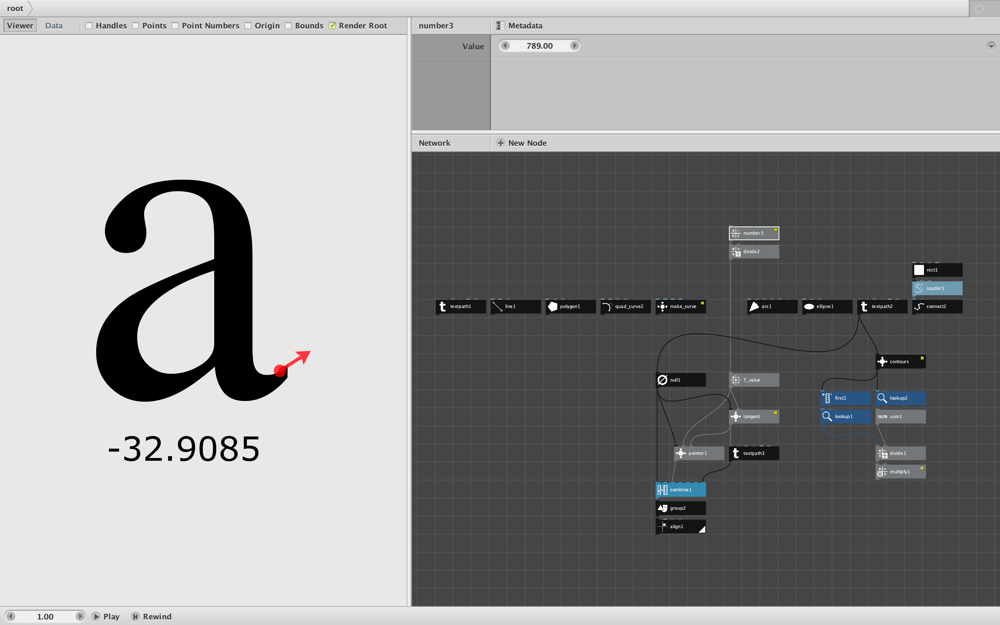Select the rect1 node
The width and height of the screenshot is (1000, 625).
pos(938,270)
